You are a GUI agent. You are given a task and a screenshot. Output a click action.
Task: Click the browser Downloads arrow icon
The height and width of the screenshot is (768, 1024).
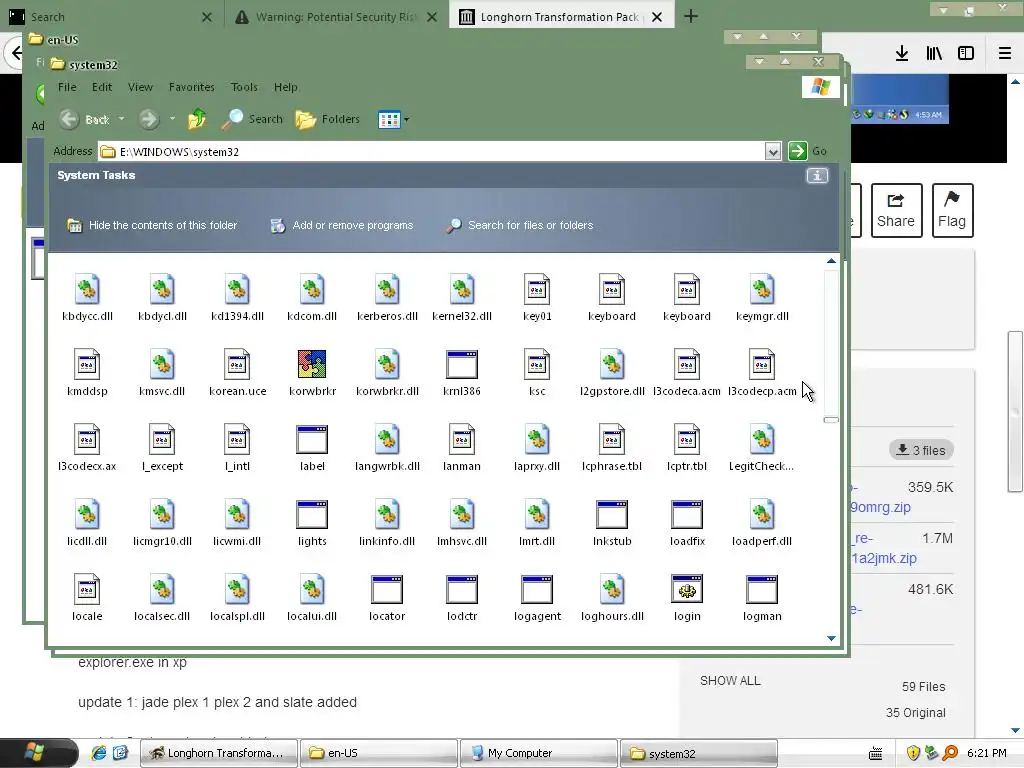[x=901, y=53]
